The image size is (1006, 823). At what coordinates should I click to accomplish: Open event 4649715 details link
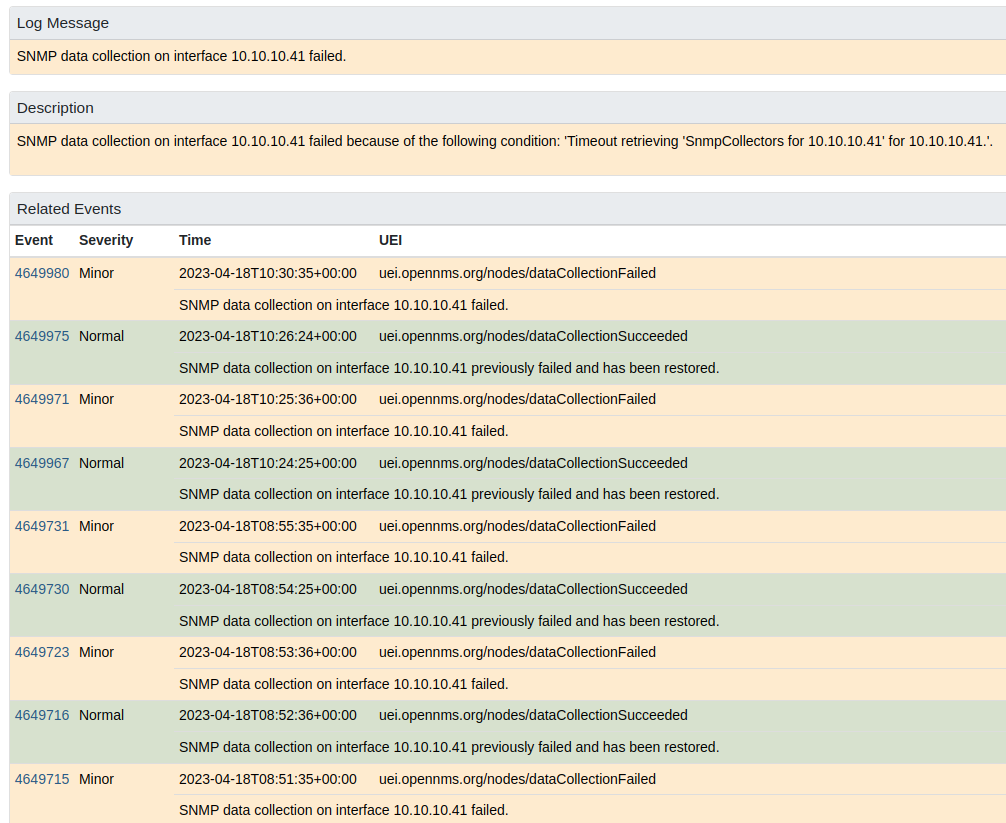pos(41,779)
